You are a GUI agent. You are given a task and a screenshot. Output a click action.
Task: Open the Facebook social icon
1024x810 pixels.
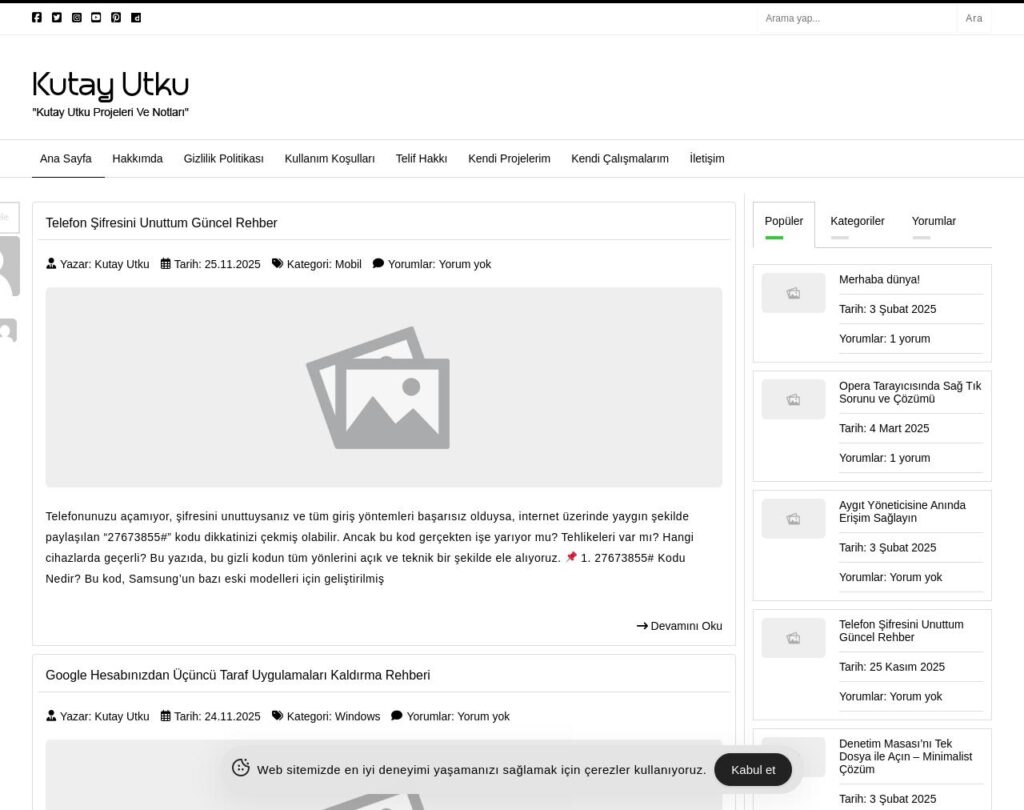pos(37,18)
